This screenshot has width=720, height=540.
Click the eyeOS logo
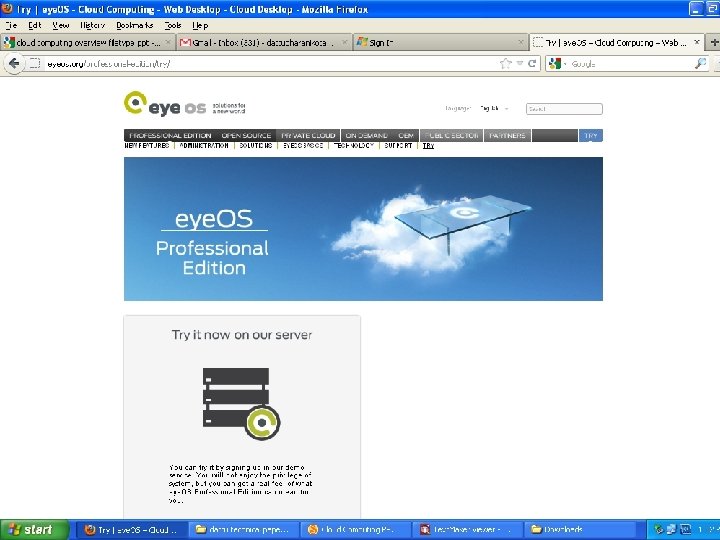pyautogui.click(x=184, y=104)
